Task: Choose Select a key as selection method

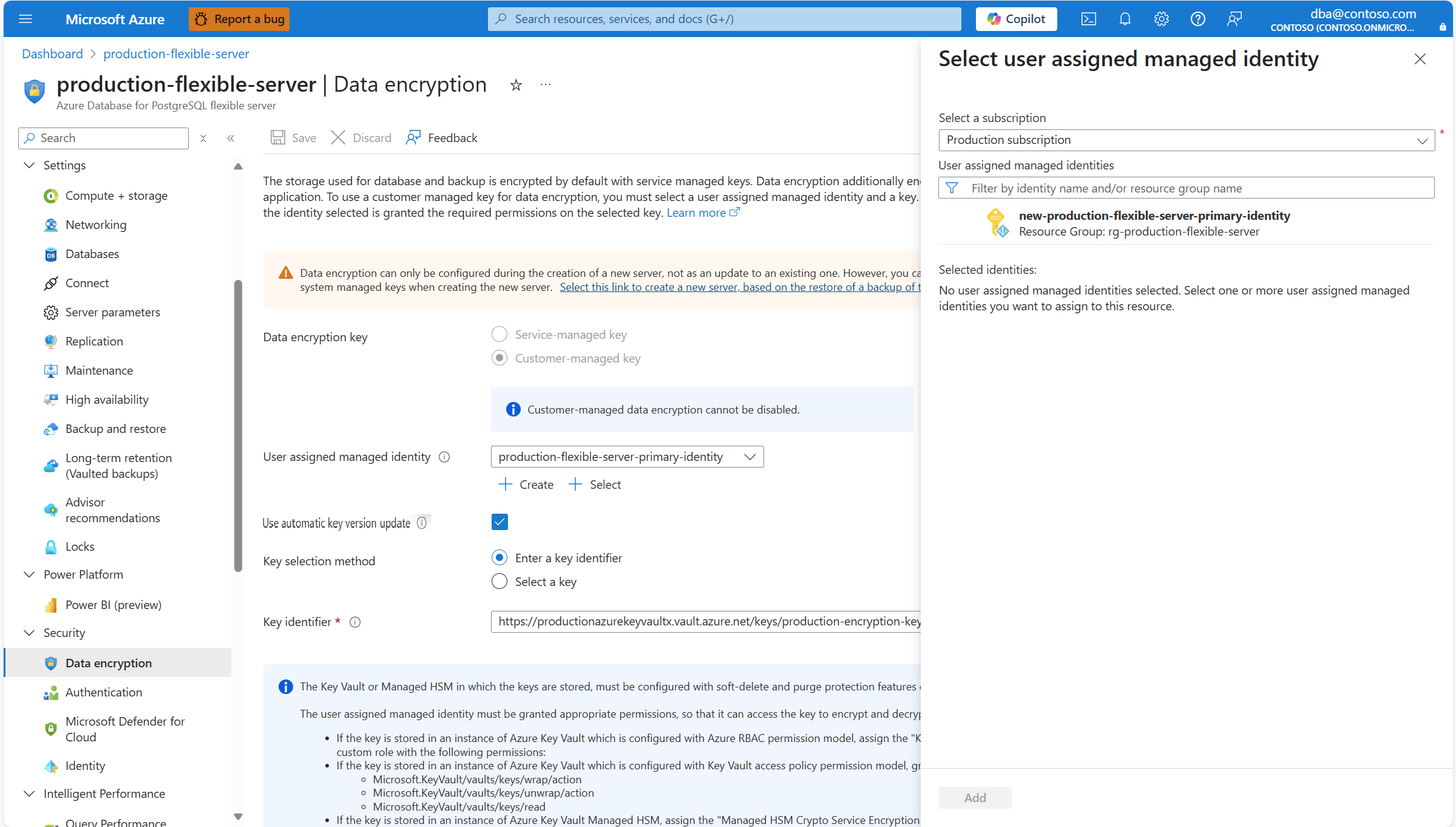Action: (x=499, y=581)
